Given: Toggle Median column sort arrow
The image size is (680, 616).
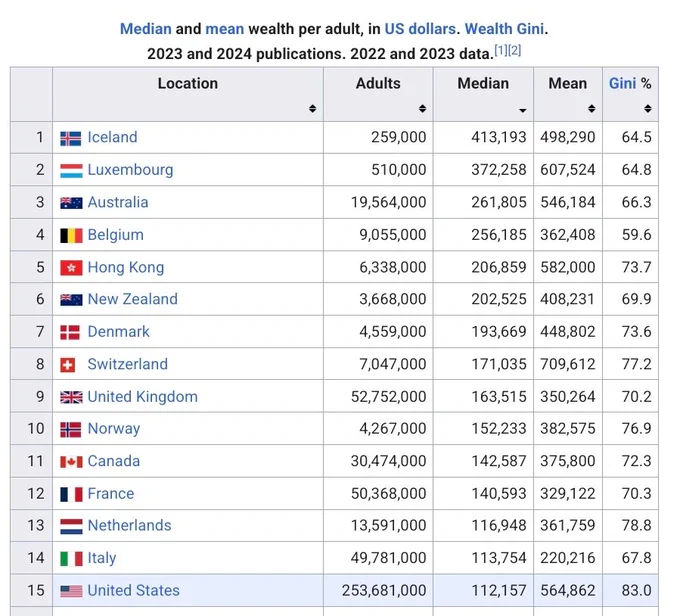Looking at the screenshot, I should point(523,110).
